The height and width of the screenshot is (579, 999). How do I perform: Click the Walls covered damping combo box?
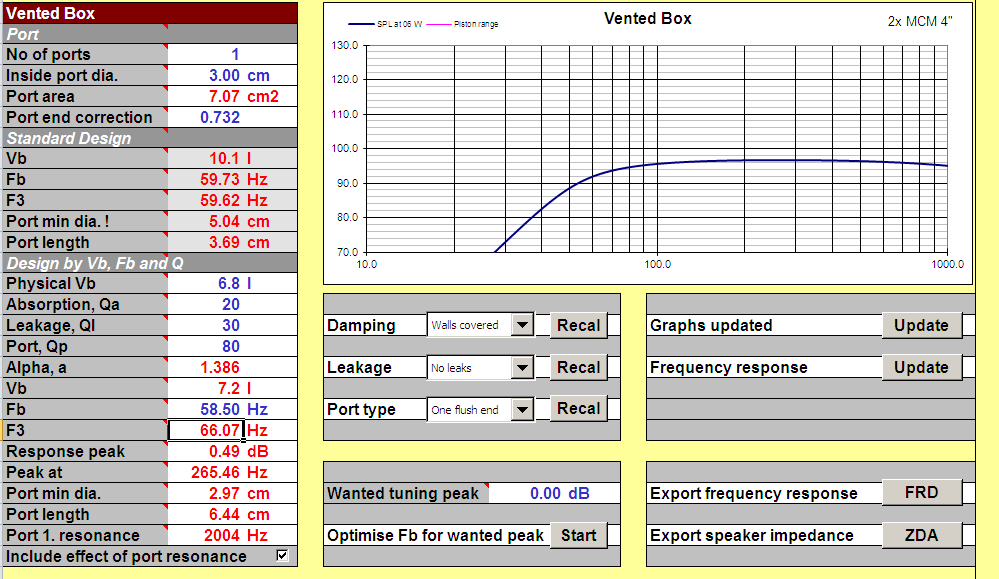click(480, 325)
